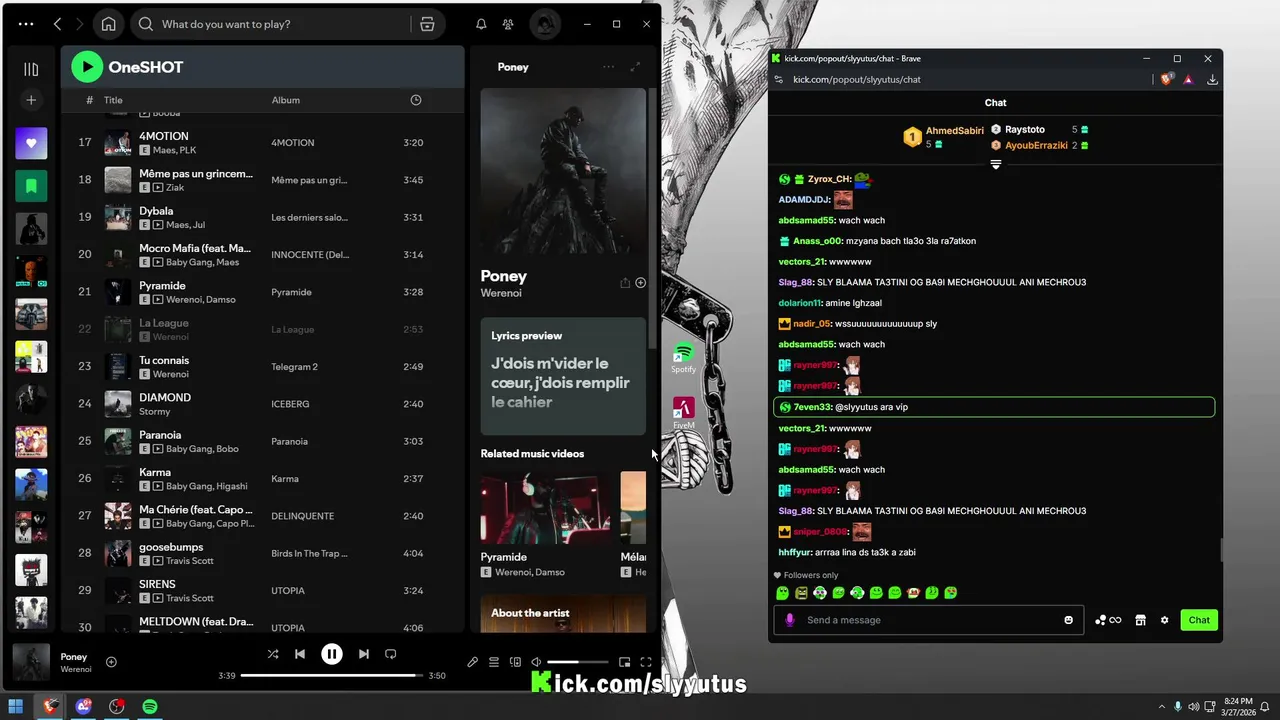Sort by duration clock column icon
Screen dimensions: 1280x720
click(x=416, y=100)
